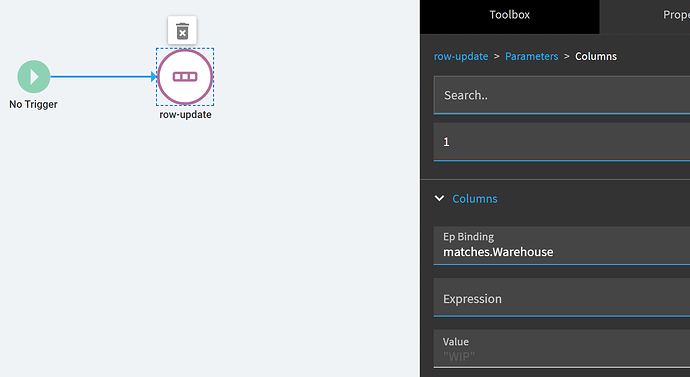Open the Toolbox tab

point(510,15)
